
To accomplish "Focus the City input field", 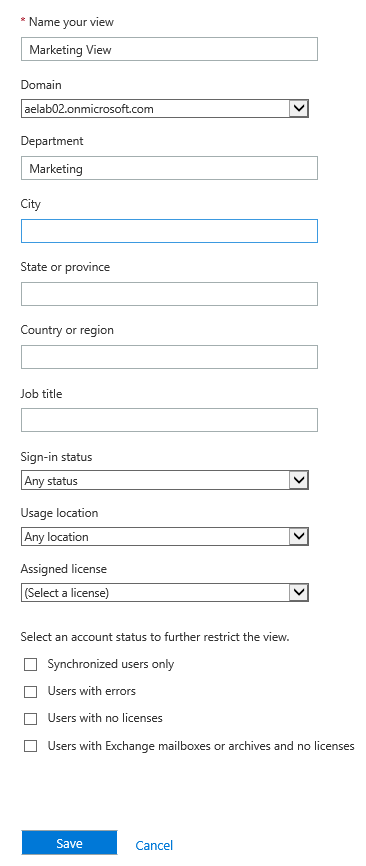I will click(169, 231).
